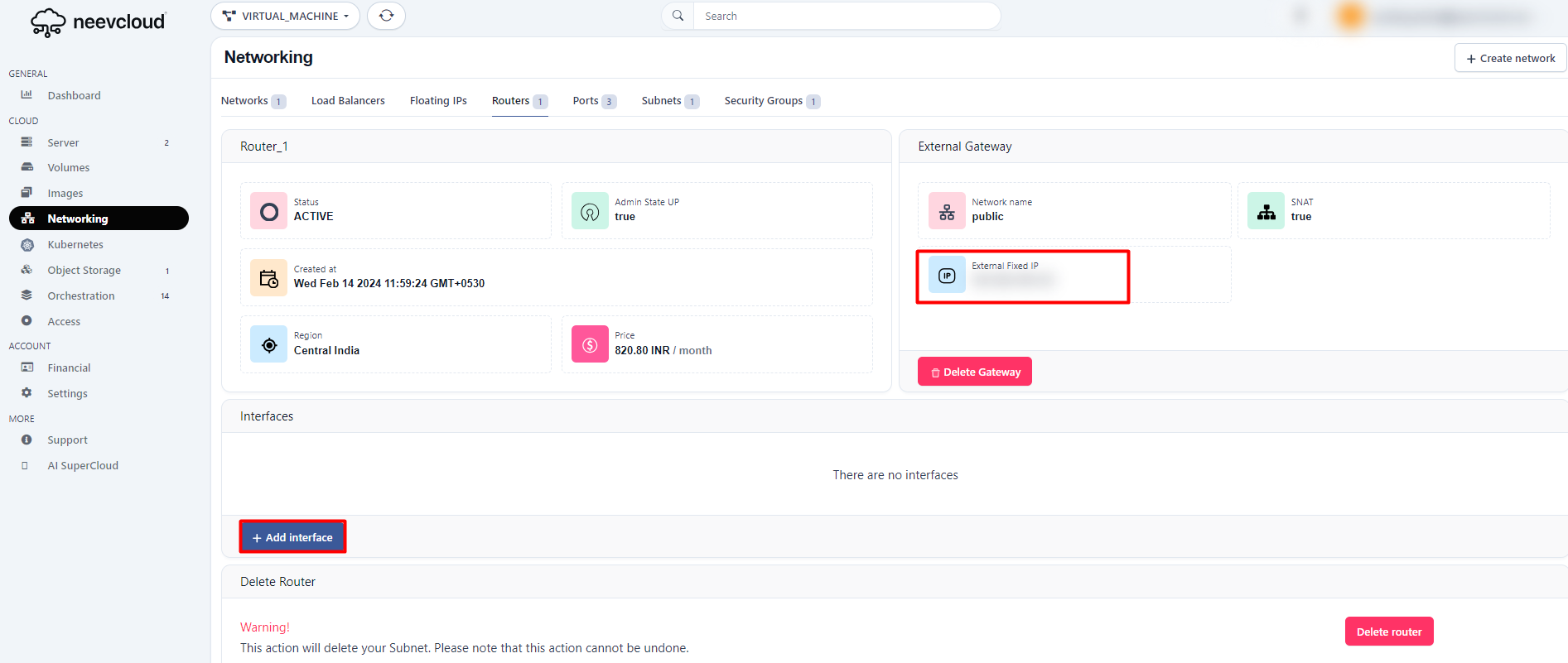Click the Orchestration stack icon
This screenshot has height=663, width=1568.
pos(27,295)
